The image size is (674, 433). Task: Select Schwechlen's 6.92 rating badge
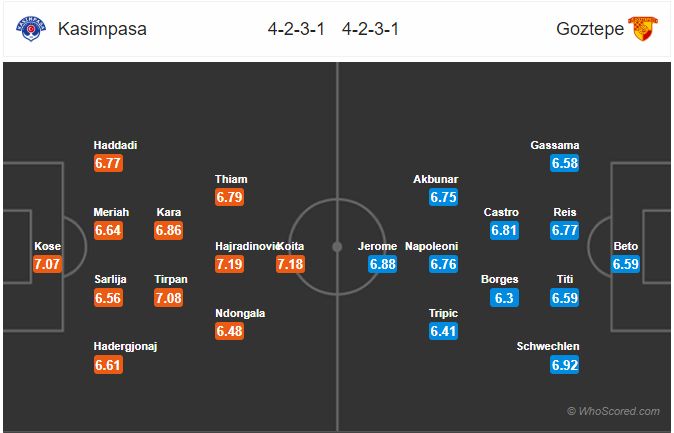click(x=565, y=365)
